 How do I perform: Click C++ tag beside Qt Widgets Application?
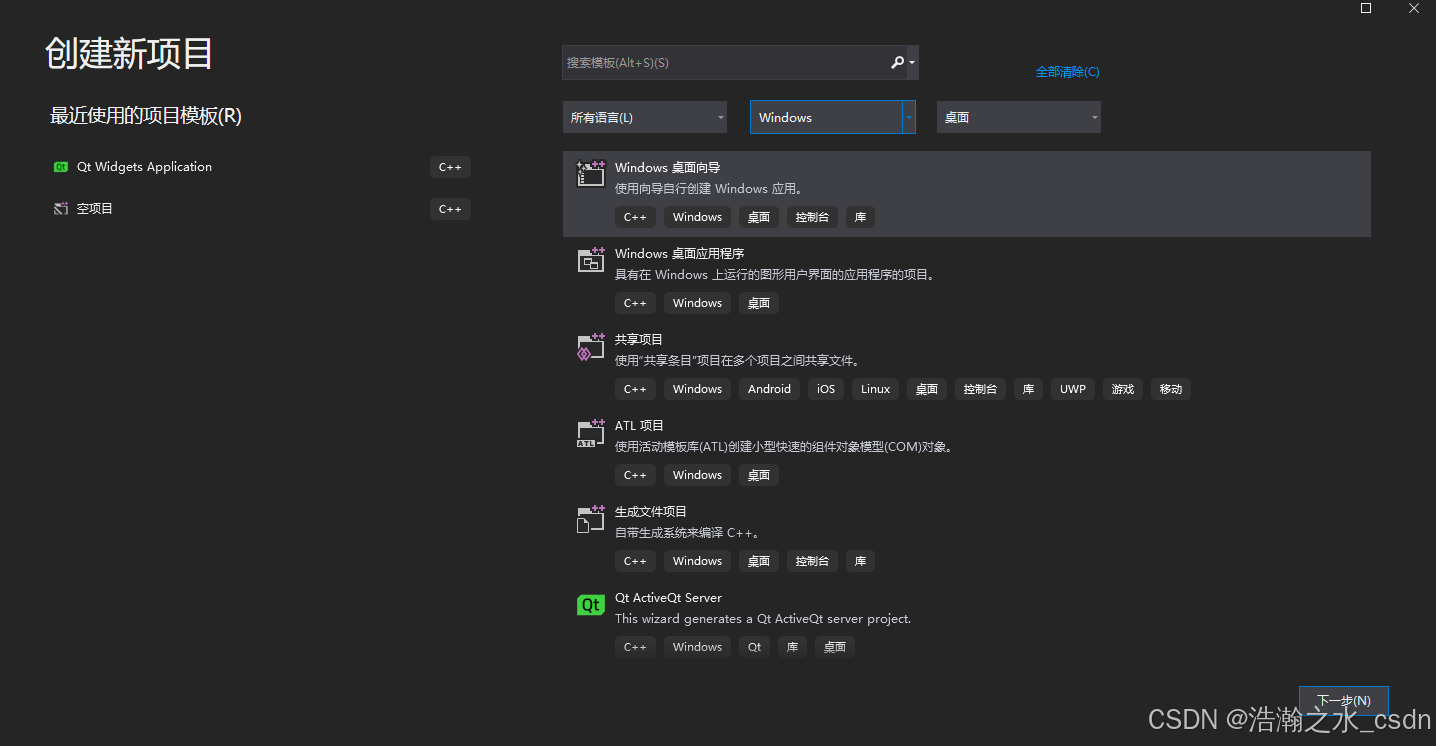point(450,167)
